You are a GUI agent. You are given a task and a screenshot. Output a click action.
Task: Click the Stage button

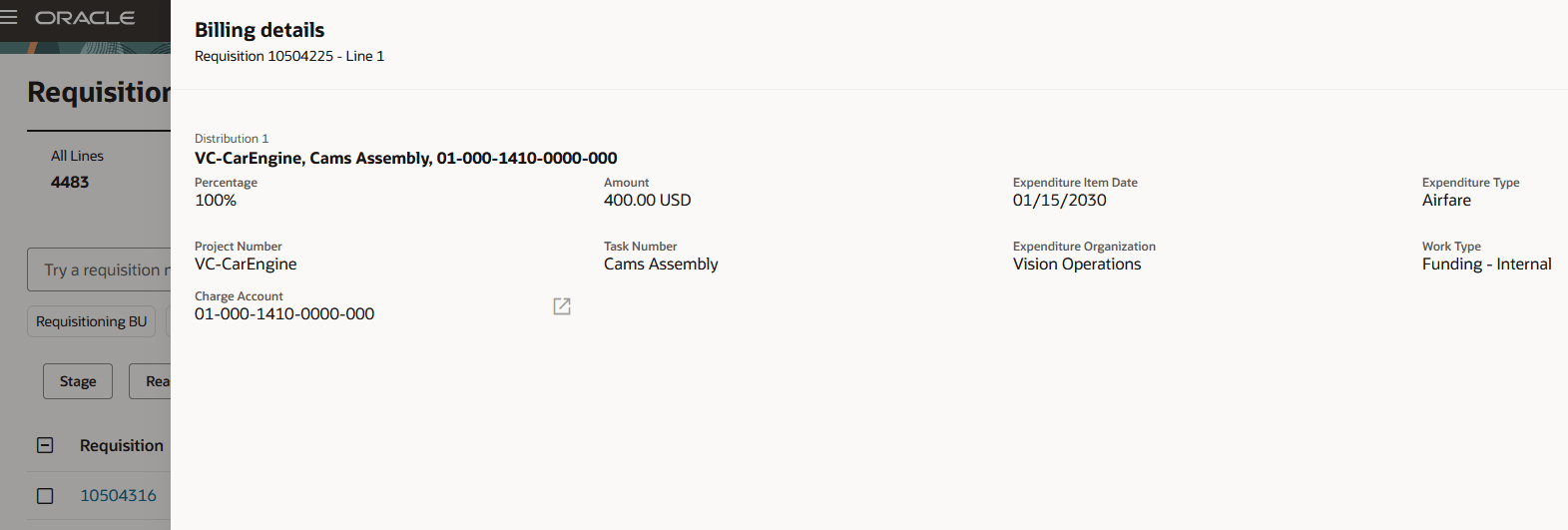[78, 381]
